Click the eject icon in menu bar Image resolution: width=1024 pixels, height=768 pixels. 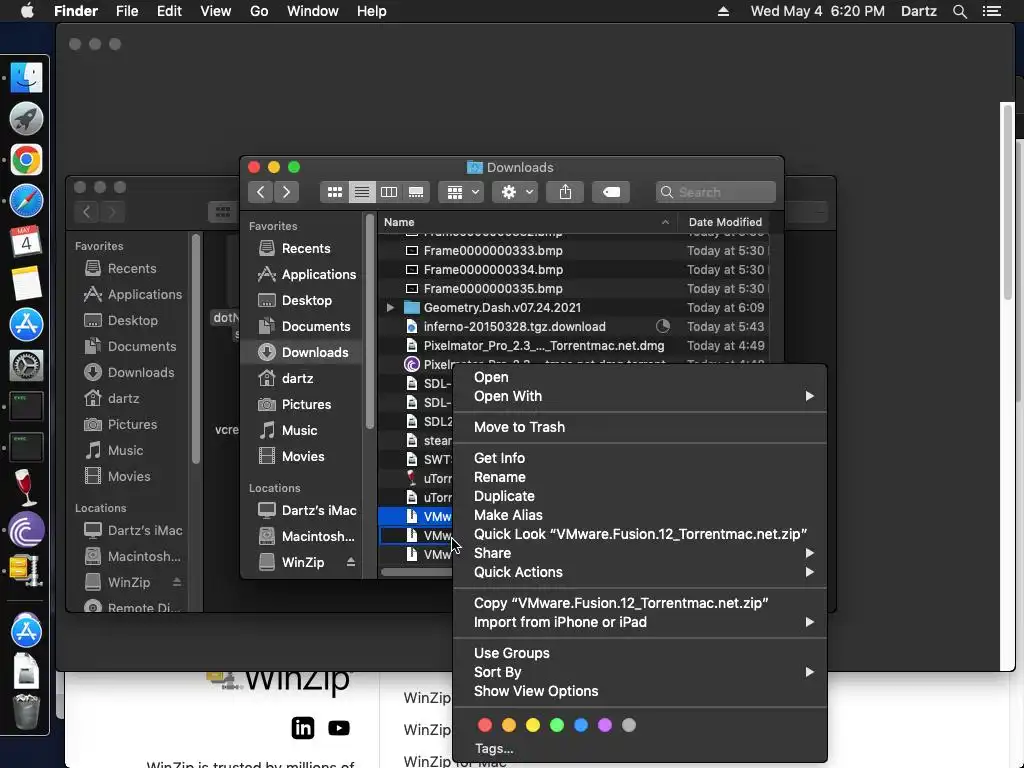pyautogui.click(x=724, y=11)
